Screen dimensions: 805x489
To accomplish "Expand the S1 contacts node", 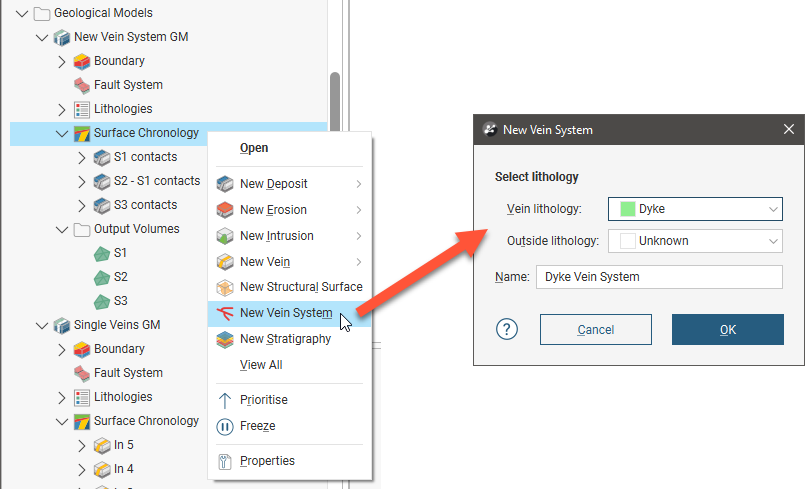I will click(82, 158).
